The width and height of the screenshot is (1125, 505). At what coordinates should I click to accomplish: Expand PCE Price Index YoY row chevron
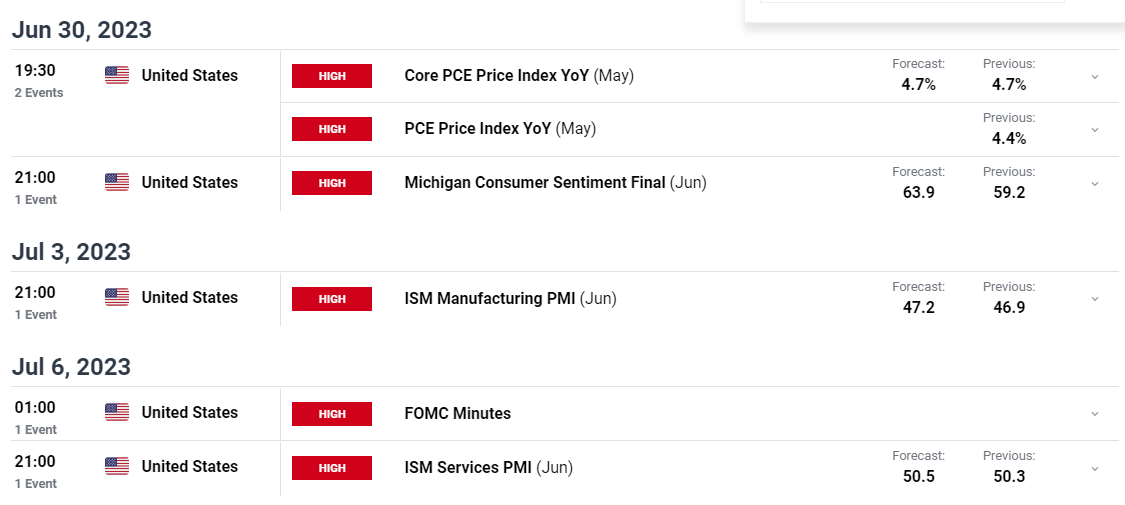tap(1095, 130)
